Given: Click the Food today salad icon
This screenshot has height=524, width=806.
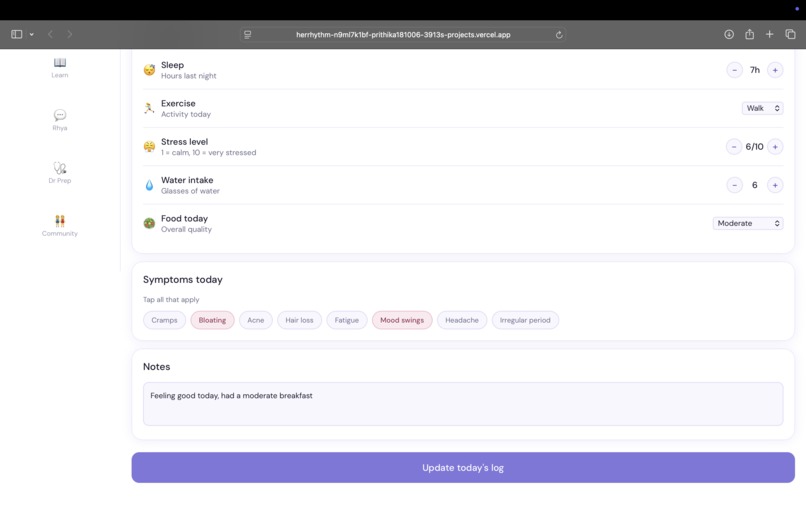Looking at the screenshot, I should (x=149, y=223).
